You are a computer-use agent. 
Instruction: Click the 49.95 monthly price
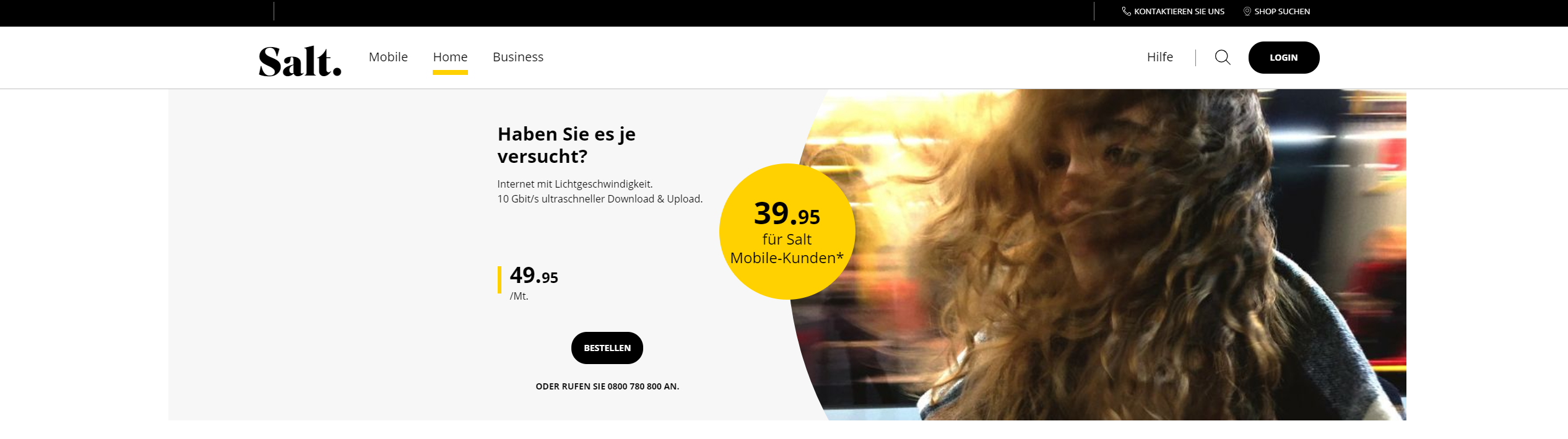click(x=534, y=276)
